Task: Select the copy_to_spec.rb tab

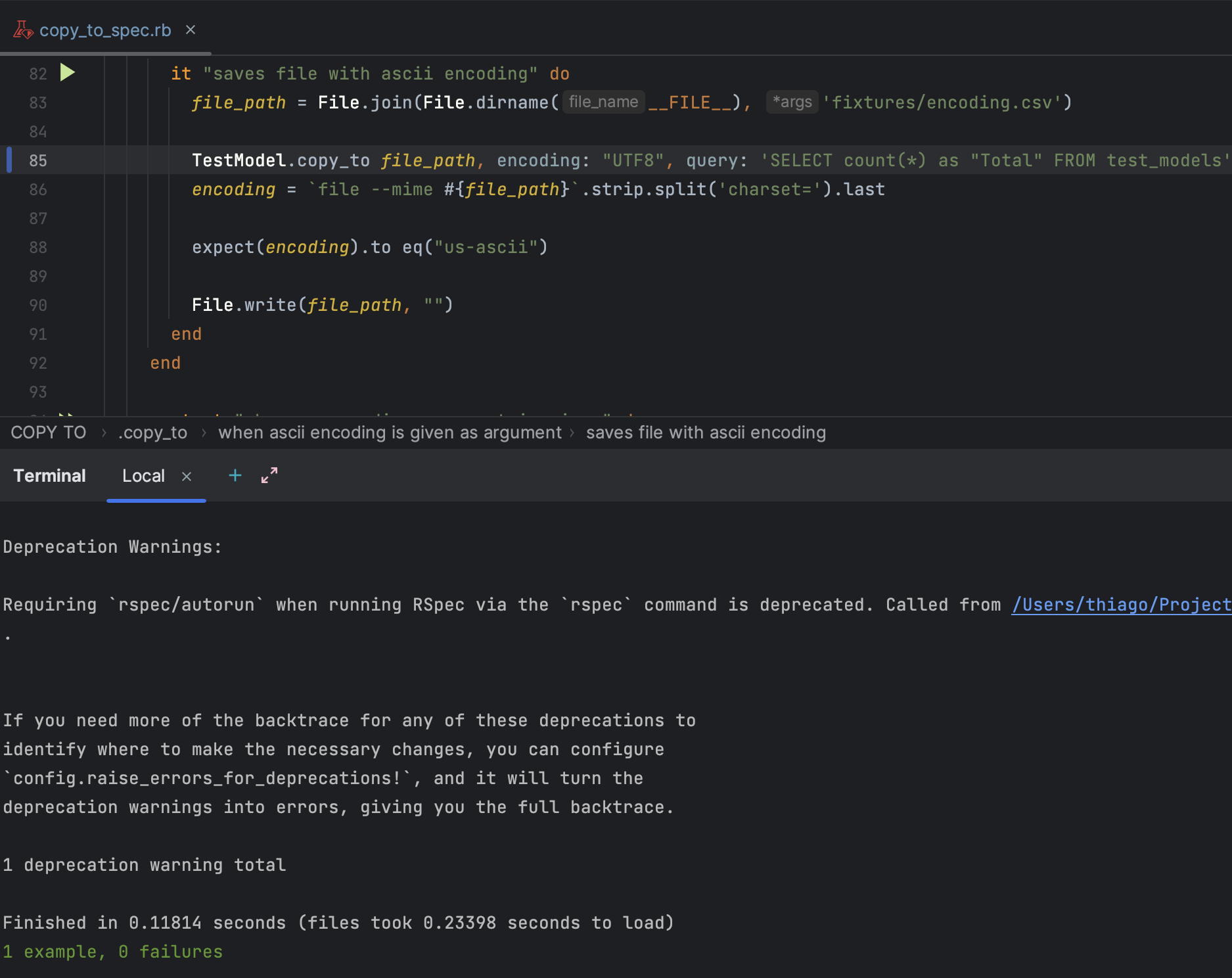Action: pos(105,30)
